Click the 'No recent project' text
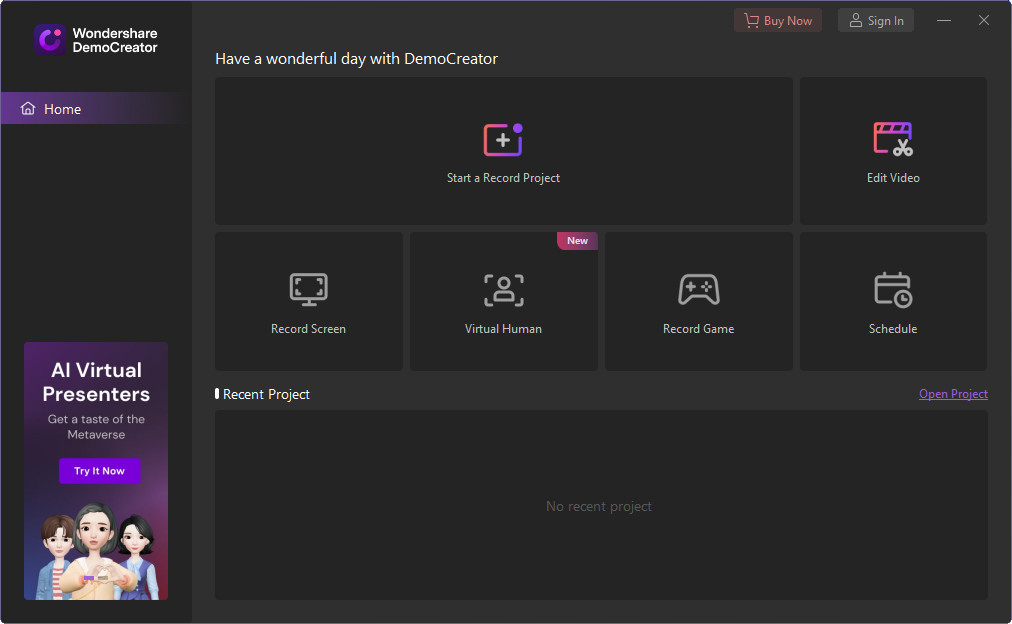Image resolution: width=1012 pixels, height=624 pixels. tap(599, 507)
